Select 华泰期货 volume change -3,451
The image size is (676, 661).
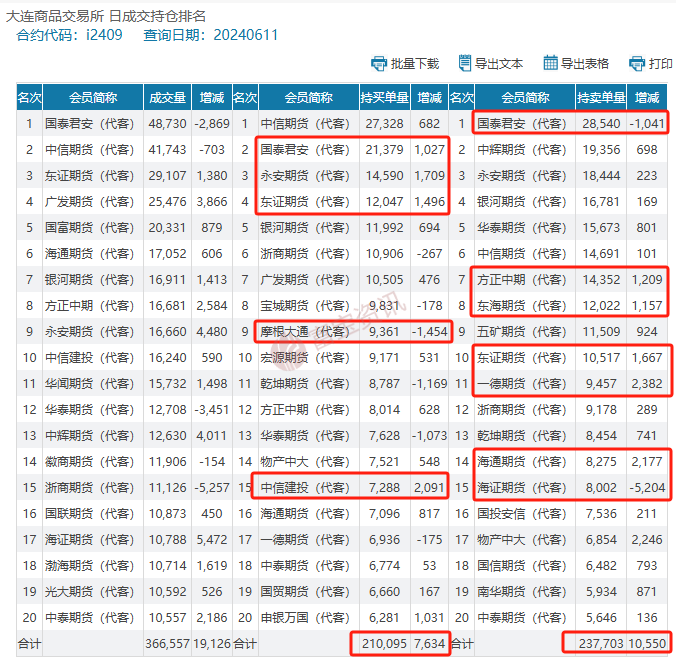tap(212, 409)
